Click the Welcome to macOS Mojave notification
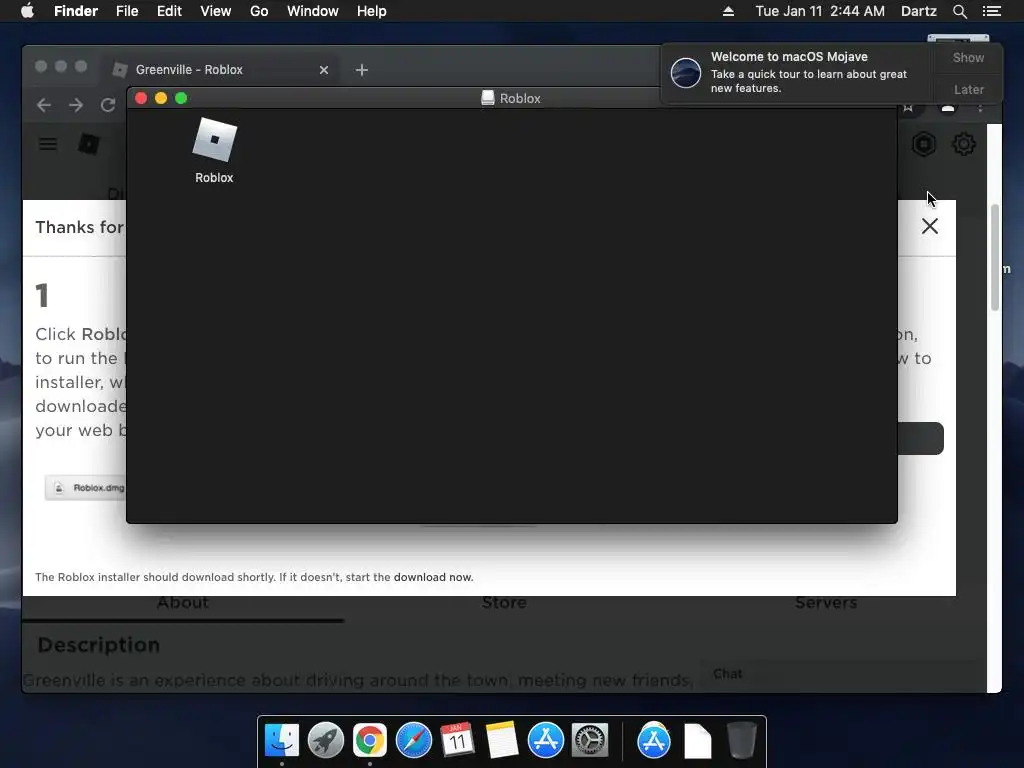This screenshot has width=1024, height=768. [x=797, y=72]
